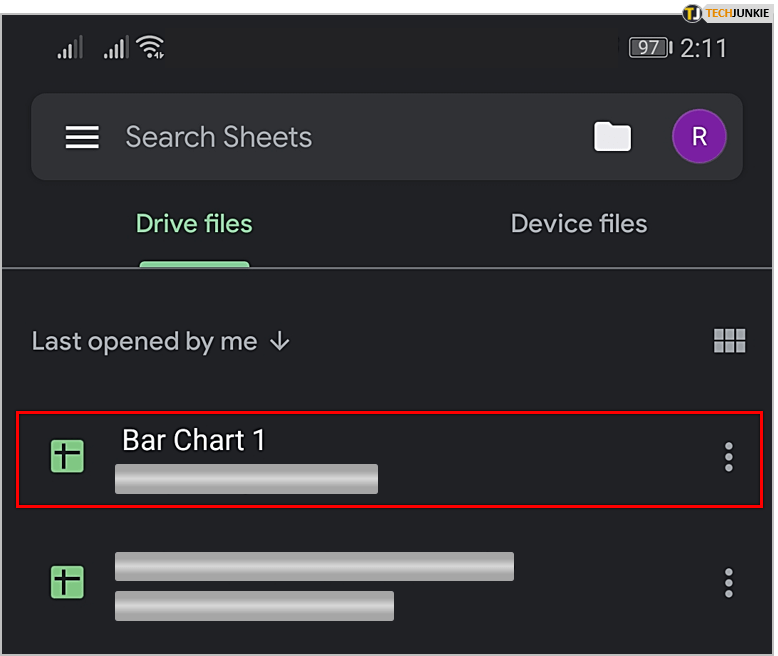
Task: Switch to the Device files tab
Action: (579, 224)
